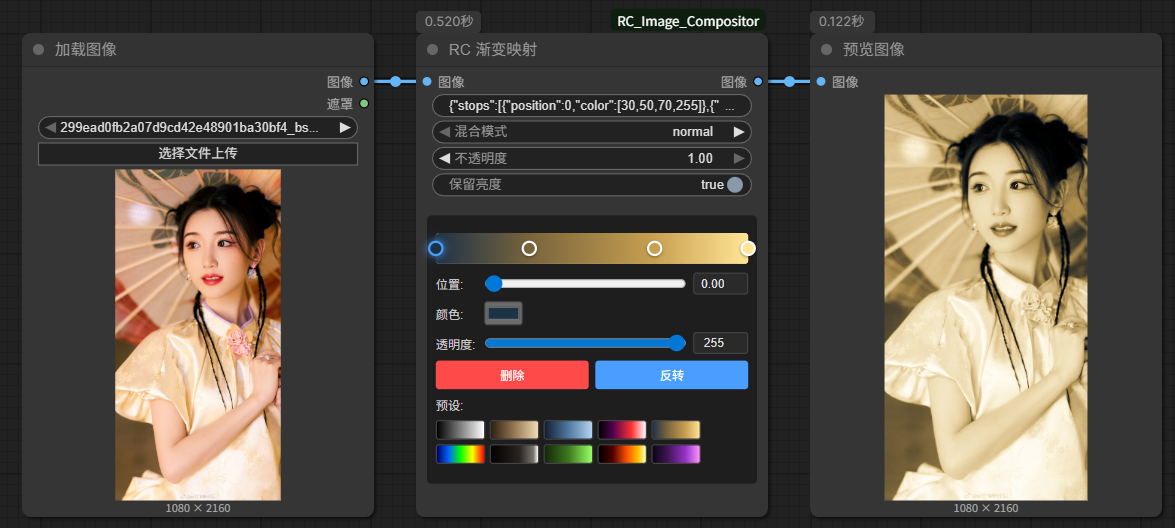Apply the fire black-red-yellow gradient preset
Image resolution: width=1175 pixels, height=528 pixels.
pyautogui.click(x=622, y=454)
